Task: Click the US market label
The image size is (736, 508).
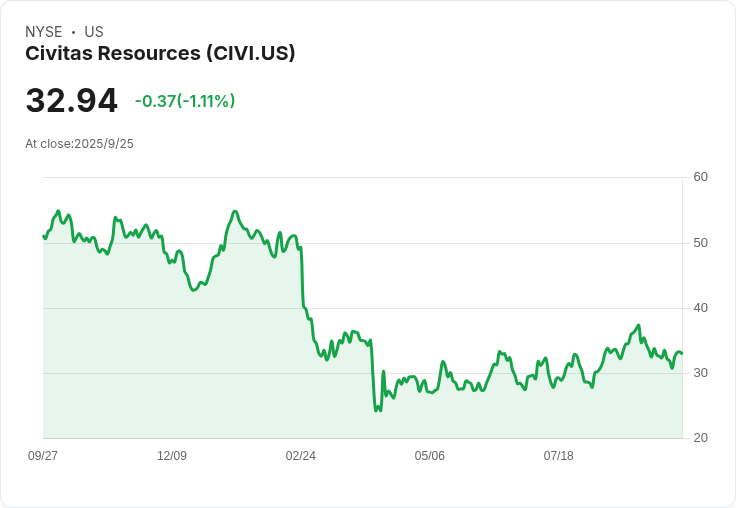Action: 94,32
